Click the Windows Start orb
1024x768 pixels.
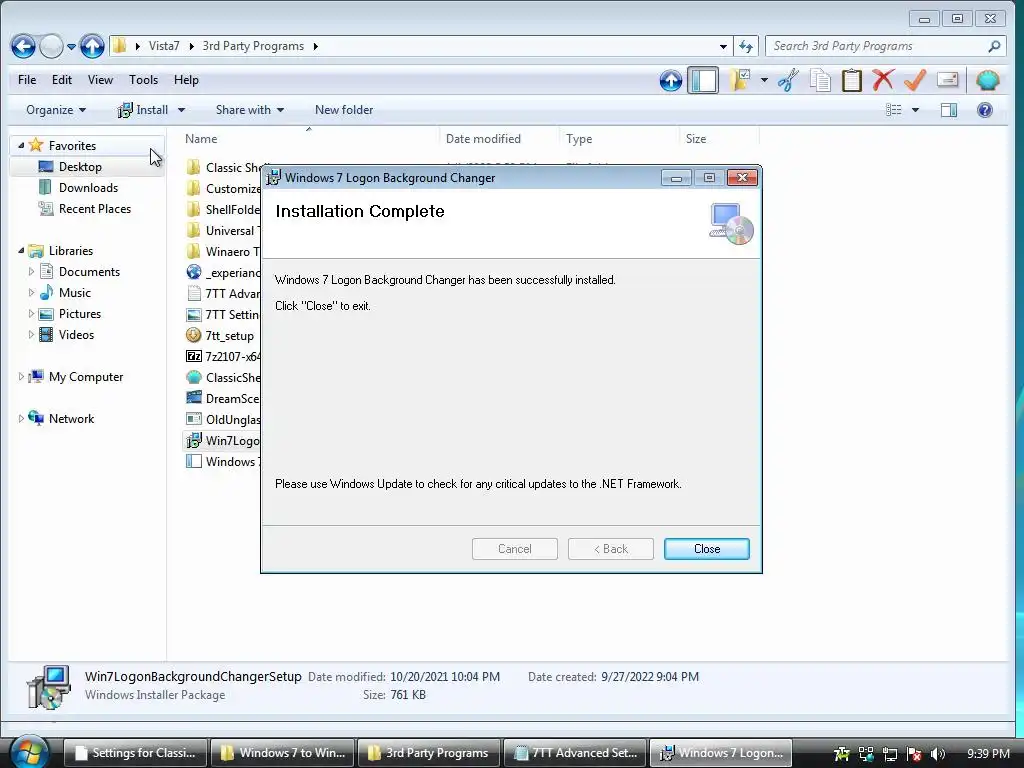(x=28, y=751)
